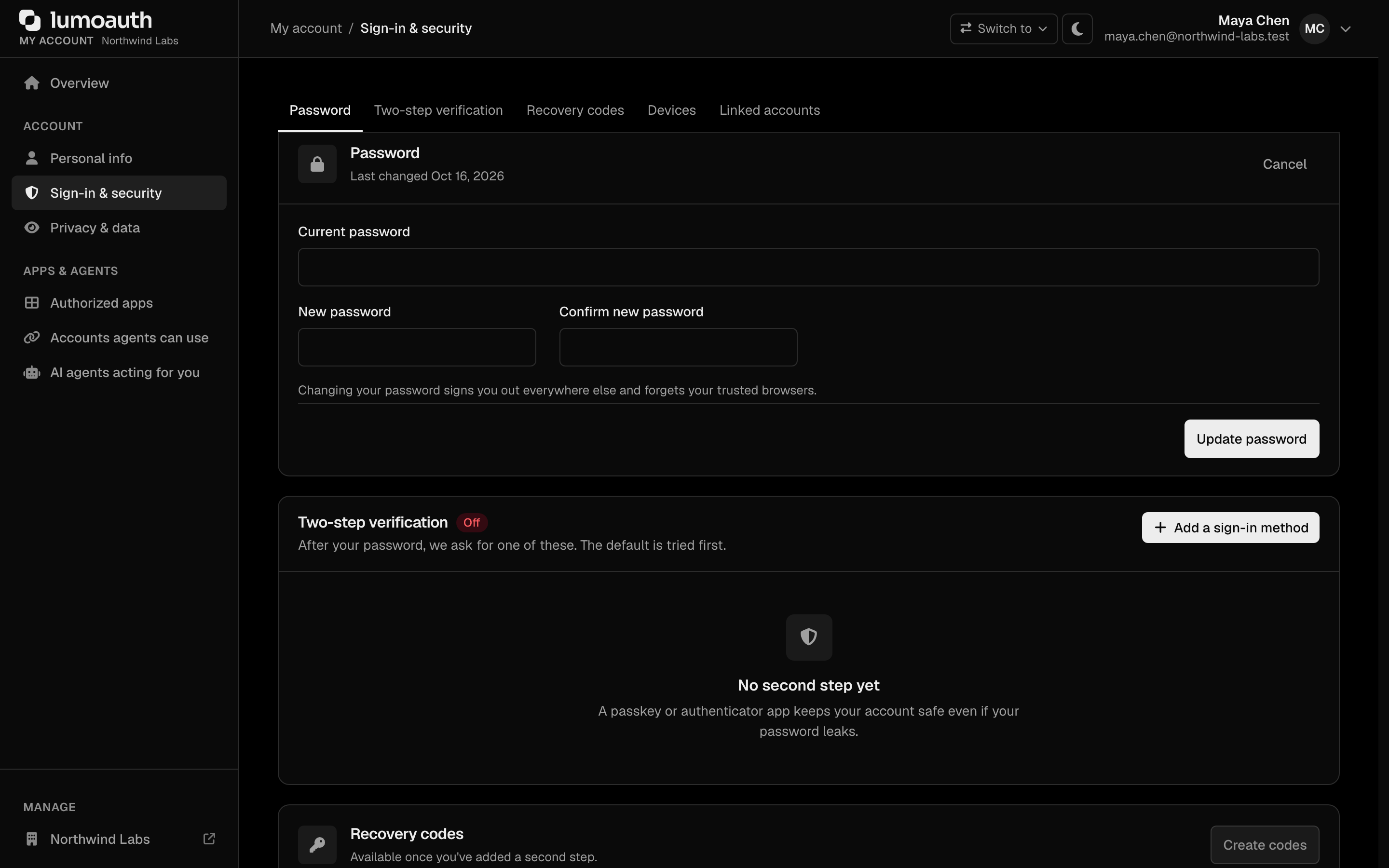The image size is (1389, 868).
Task: Focus the Current password field
Action: [x=809, y=267]
